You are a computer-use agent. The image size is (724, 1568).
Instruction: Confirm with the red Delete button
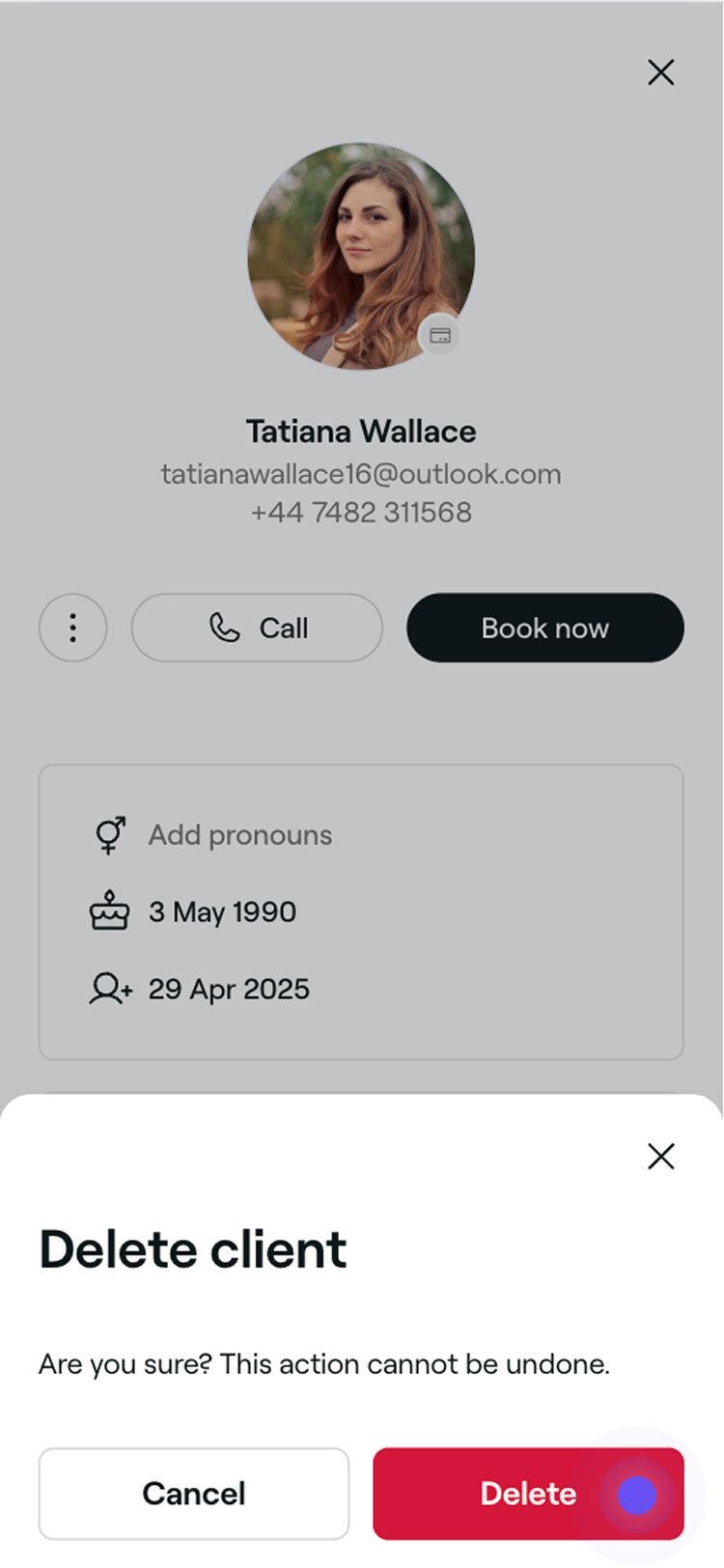528,1493
